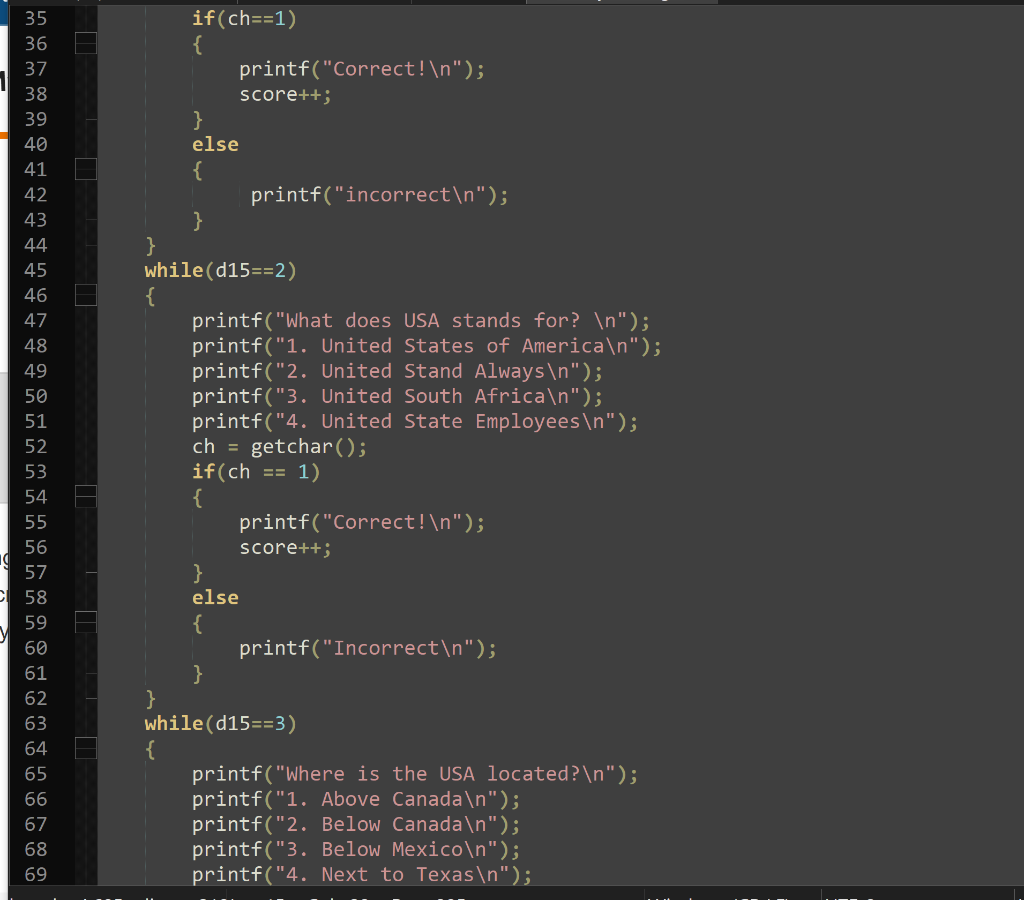Click the else keyword on line 58
Screen dimensions: 1024x900
[215, 597]
